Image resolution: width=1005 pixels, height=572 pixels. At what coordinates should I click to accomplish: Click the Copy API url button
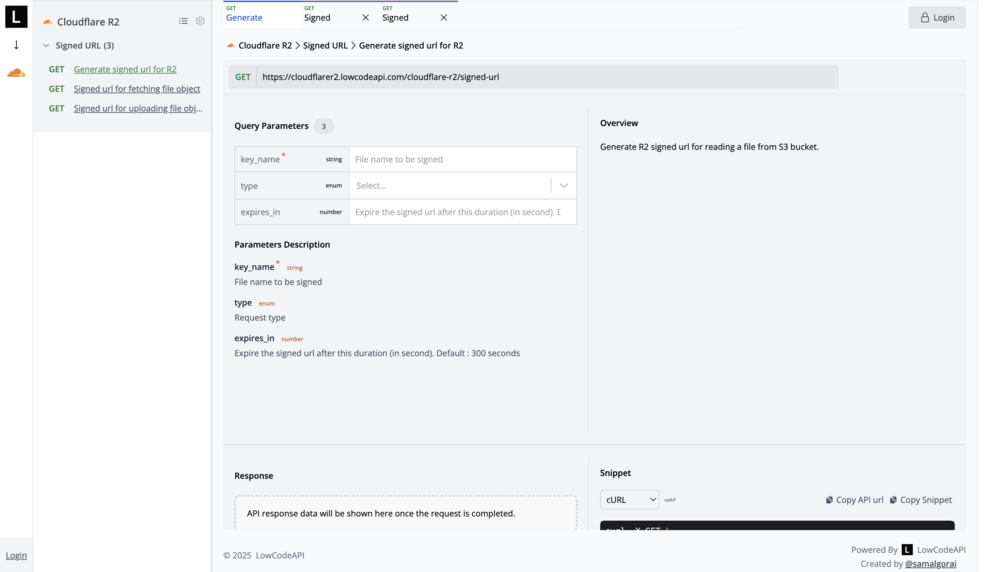[x=854, y=500]
